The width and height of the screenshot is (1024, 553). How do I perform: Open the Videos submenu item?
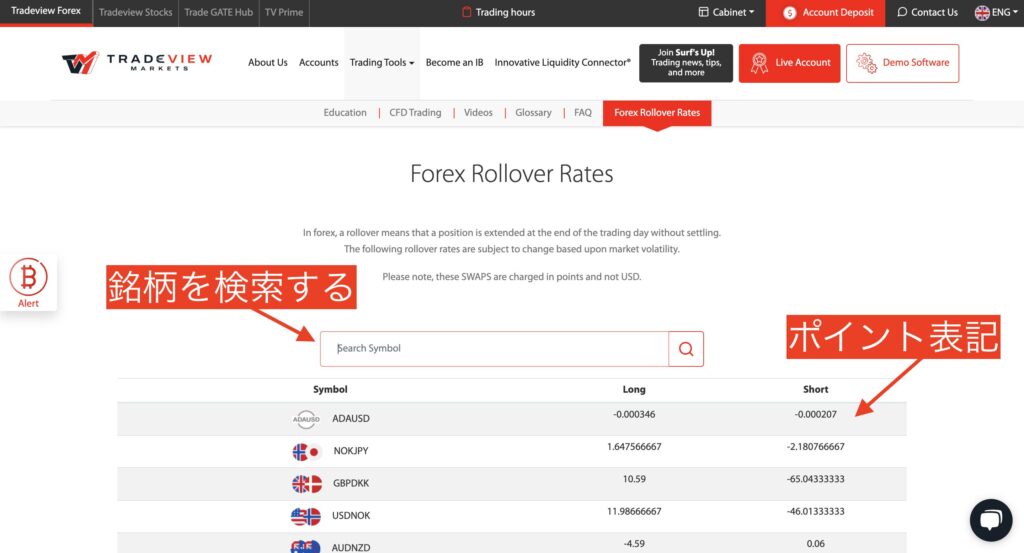478,112
